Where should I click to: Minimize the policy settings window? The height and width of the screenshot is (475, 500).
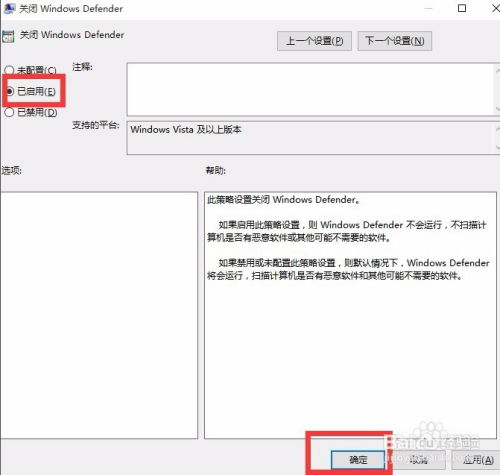[x=428, y=8]
